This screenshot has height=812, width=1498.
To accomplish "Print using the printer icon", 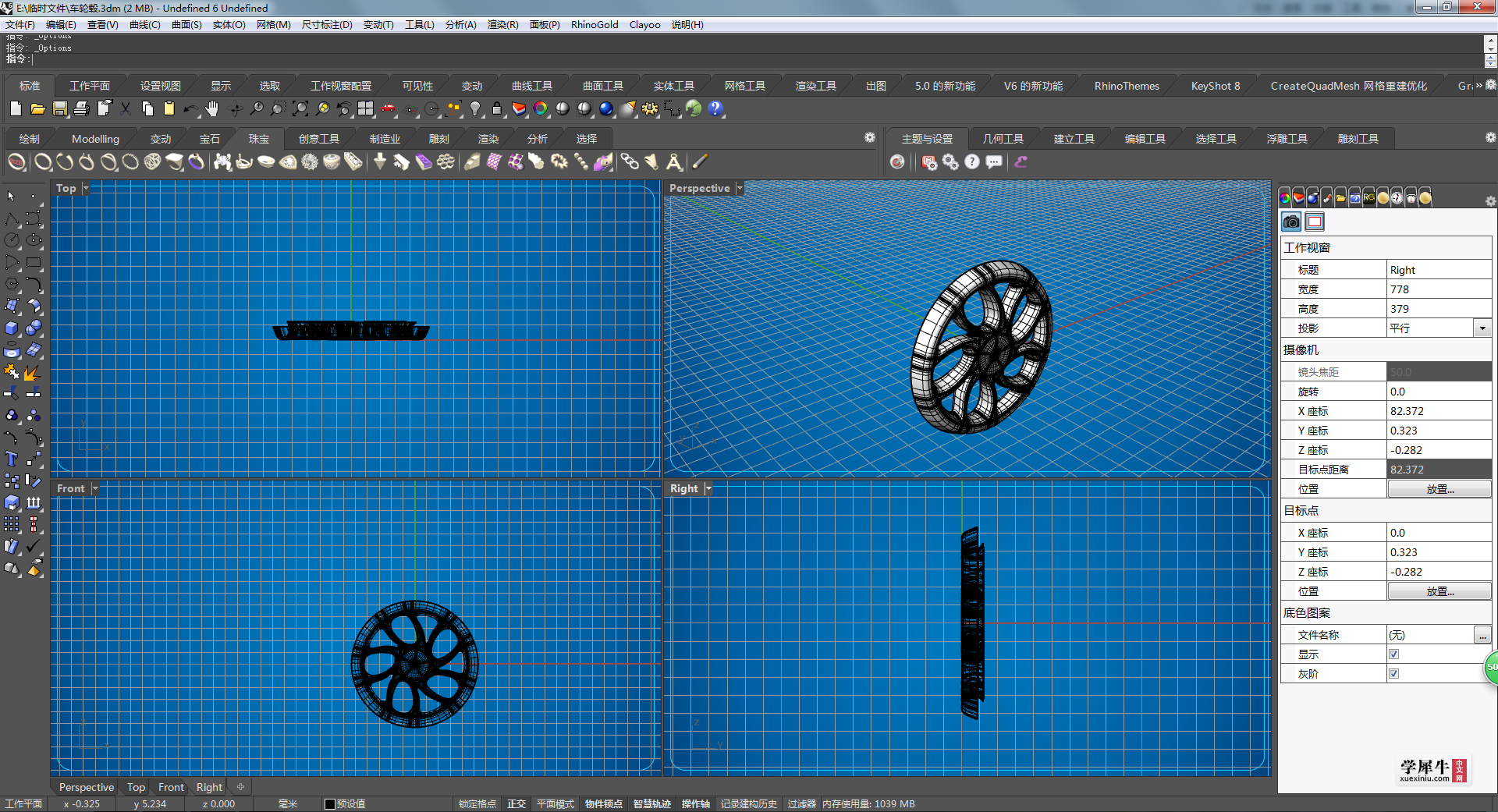I will [81, 109].
